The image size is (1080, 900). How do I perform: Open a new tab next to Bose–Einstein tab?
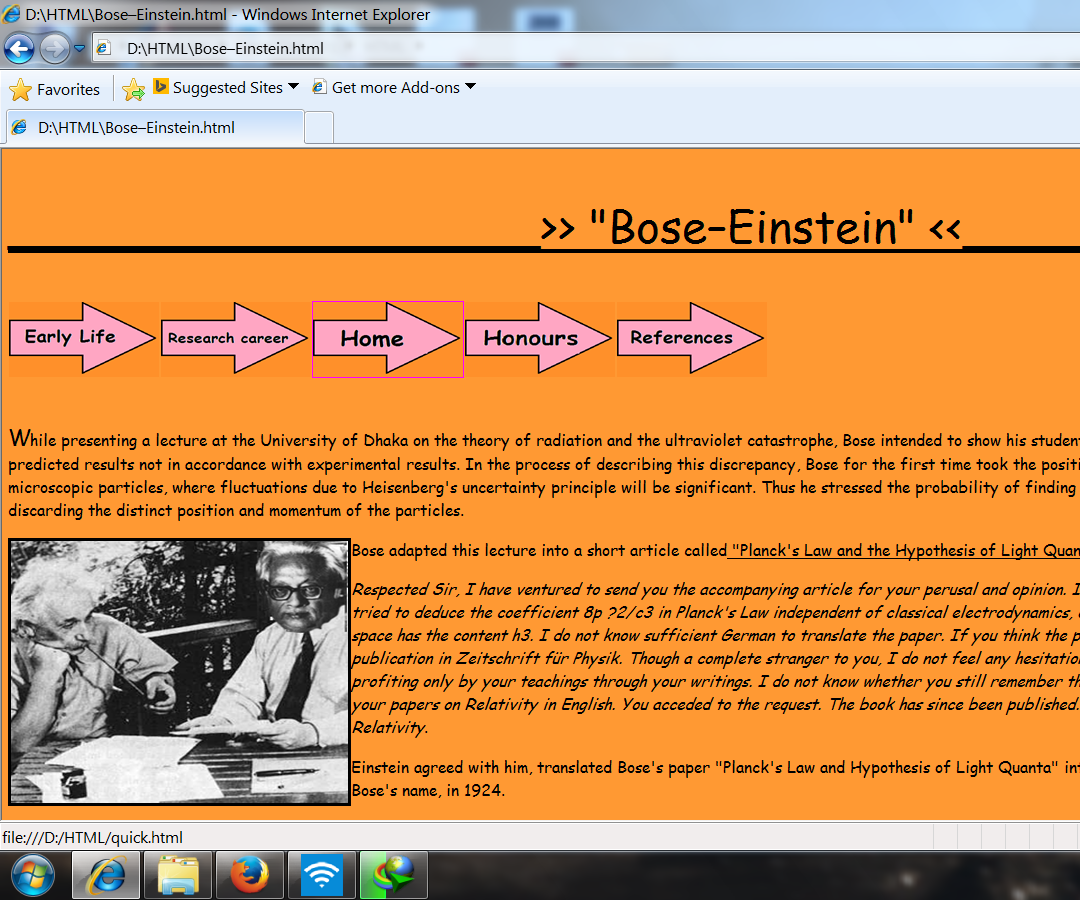pos(317,127)
